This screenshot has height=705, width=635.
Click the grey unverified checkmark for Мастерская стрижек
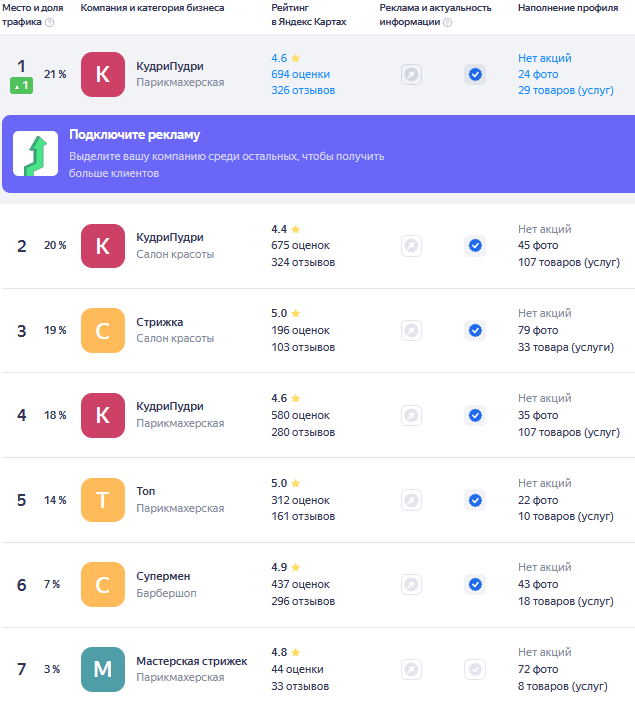(475, 669)
